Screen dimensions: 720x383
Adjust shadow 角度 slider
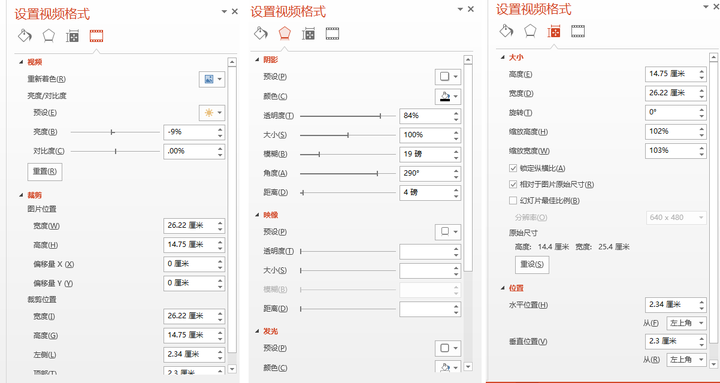coord(348,174)
